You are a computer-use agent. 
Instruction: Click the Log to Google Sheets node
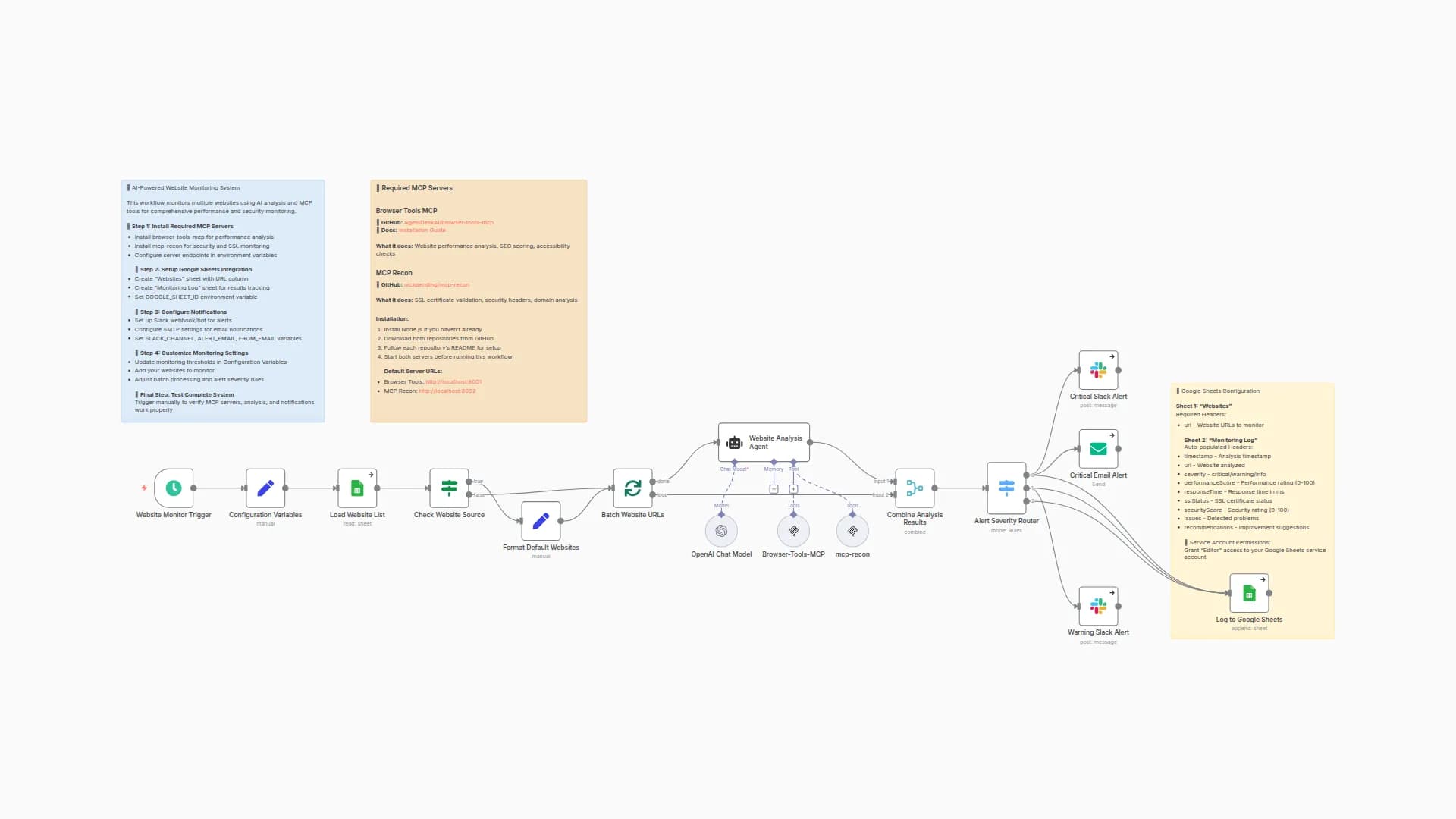point(1248,595)
